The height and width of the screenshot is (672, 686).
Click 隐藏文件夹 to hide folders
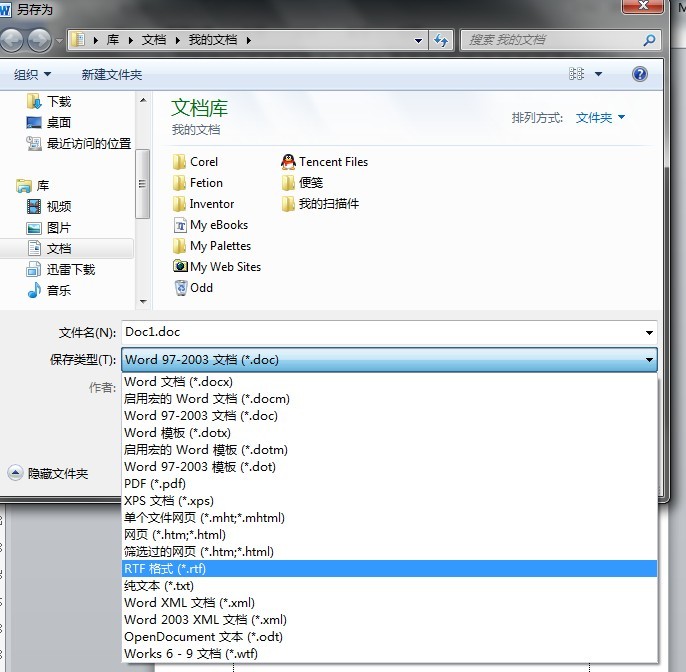[57, 474]
